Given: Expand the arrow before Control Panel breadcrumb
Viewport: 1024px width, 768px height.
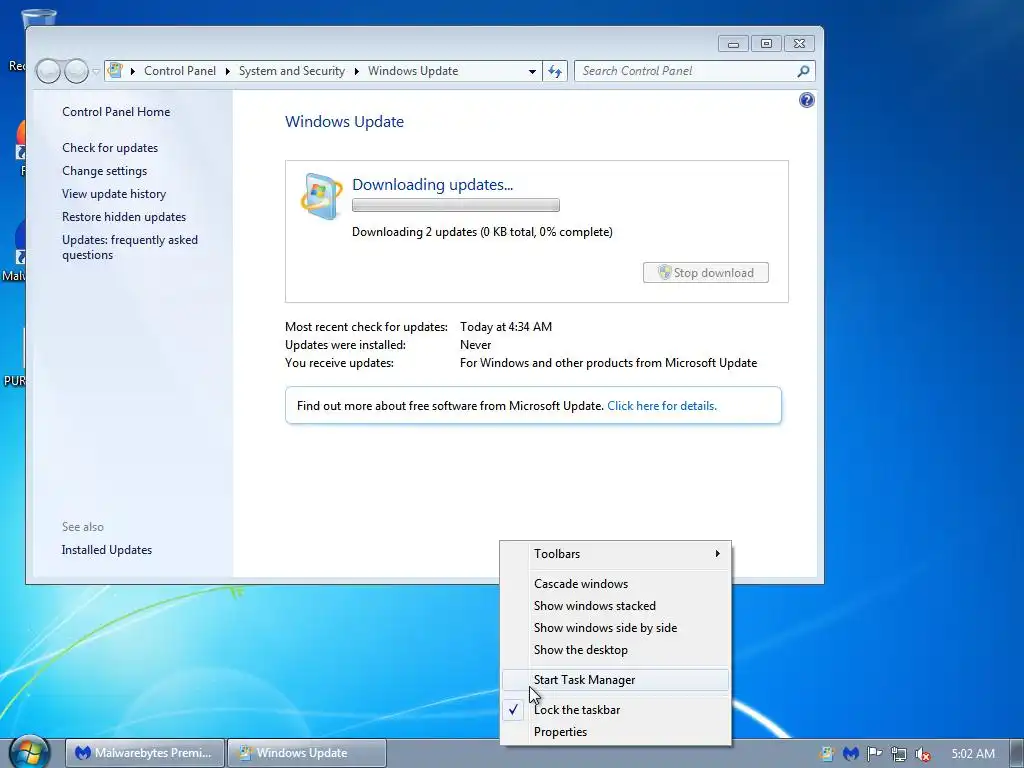Looking at the screenshot, I should [x=133, y=71].
